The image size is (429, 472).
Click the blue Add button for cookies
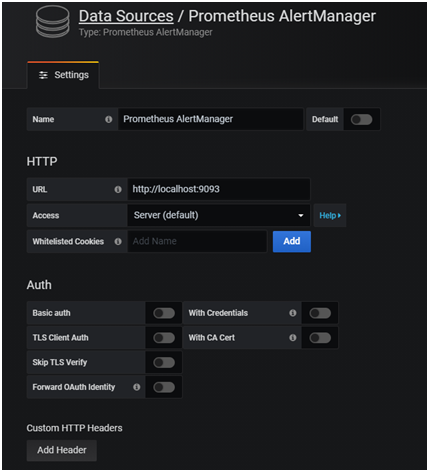[292, 241]
